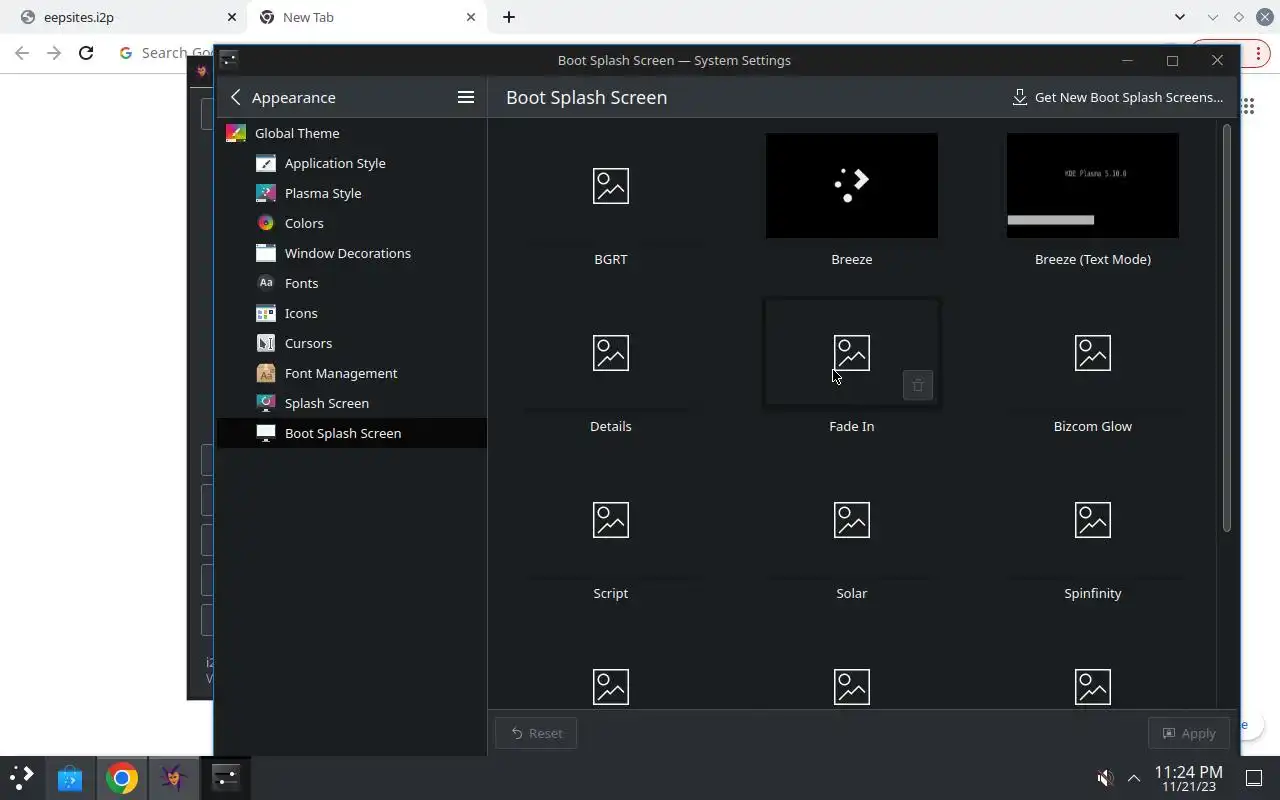Click the Reset button

536,733
